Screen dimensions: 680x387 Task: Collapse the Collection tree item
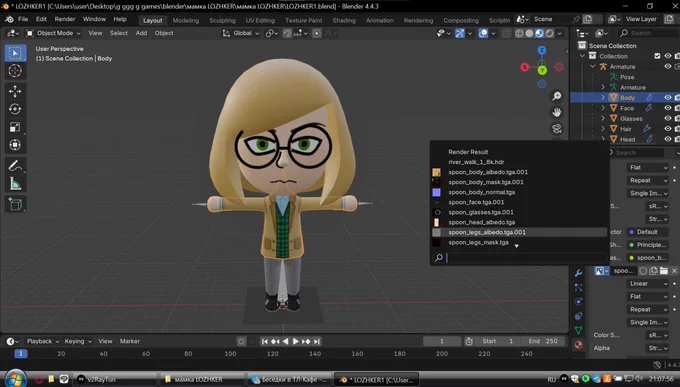click(x=582, y=56)
